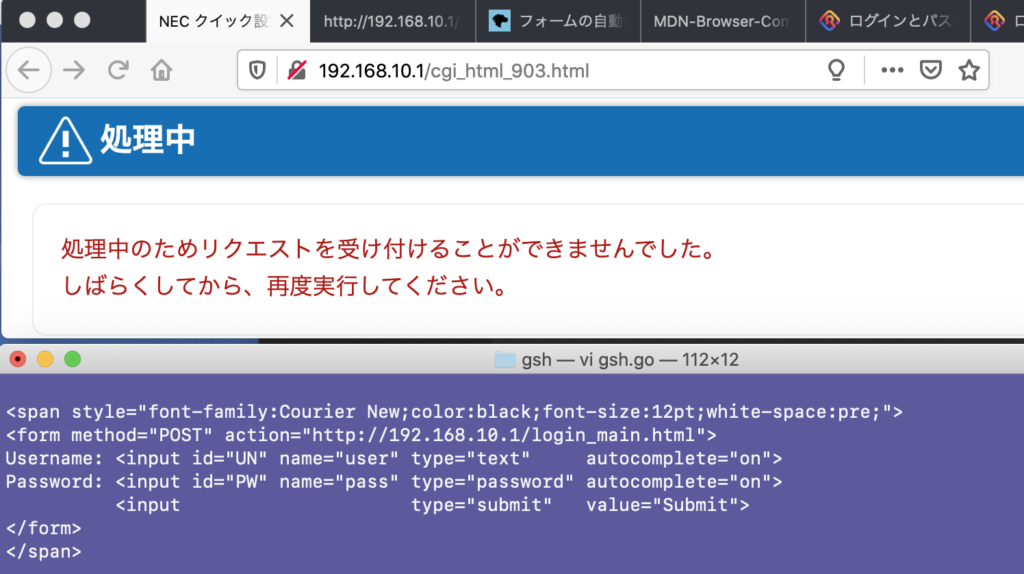
Task: Go to the Home page icon
Action: click(161, 70)
